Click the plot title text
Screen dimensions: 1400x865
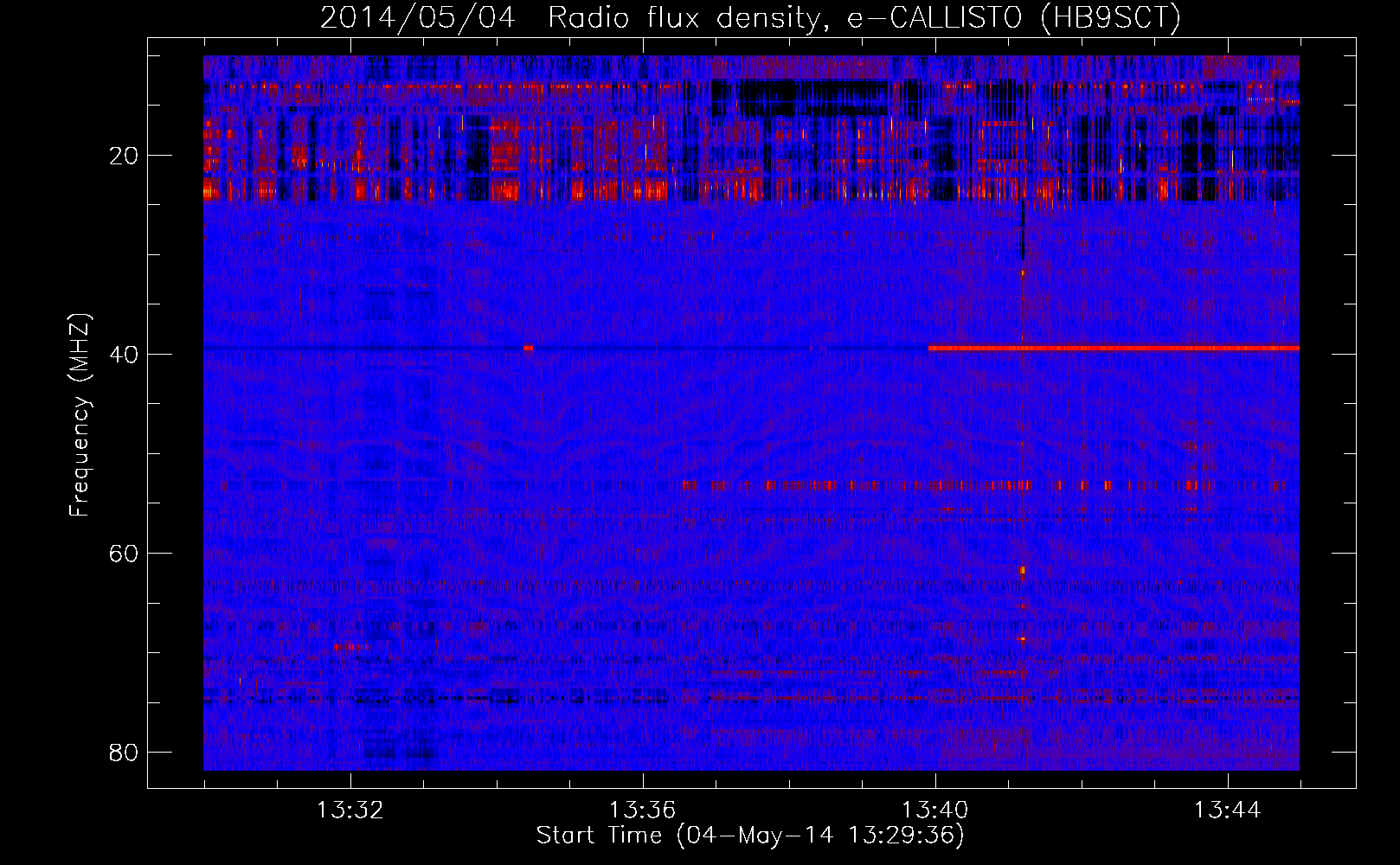tap(750, 17)
